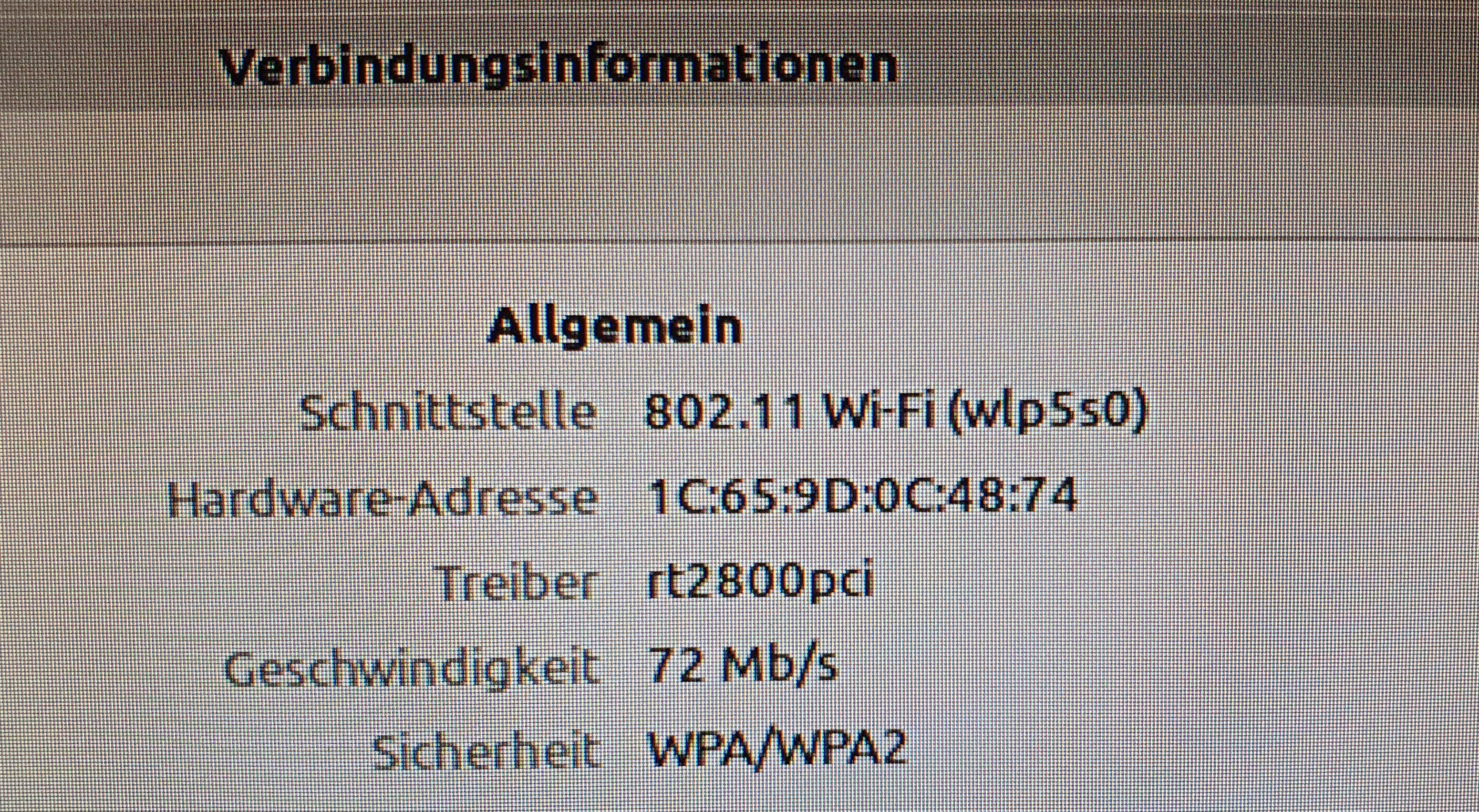Viewport: 1479px width, 812px height.
Task: Click the Allgemein section heading
Action: pos(614,328)
